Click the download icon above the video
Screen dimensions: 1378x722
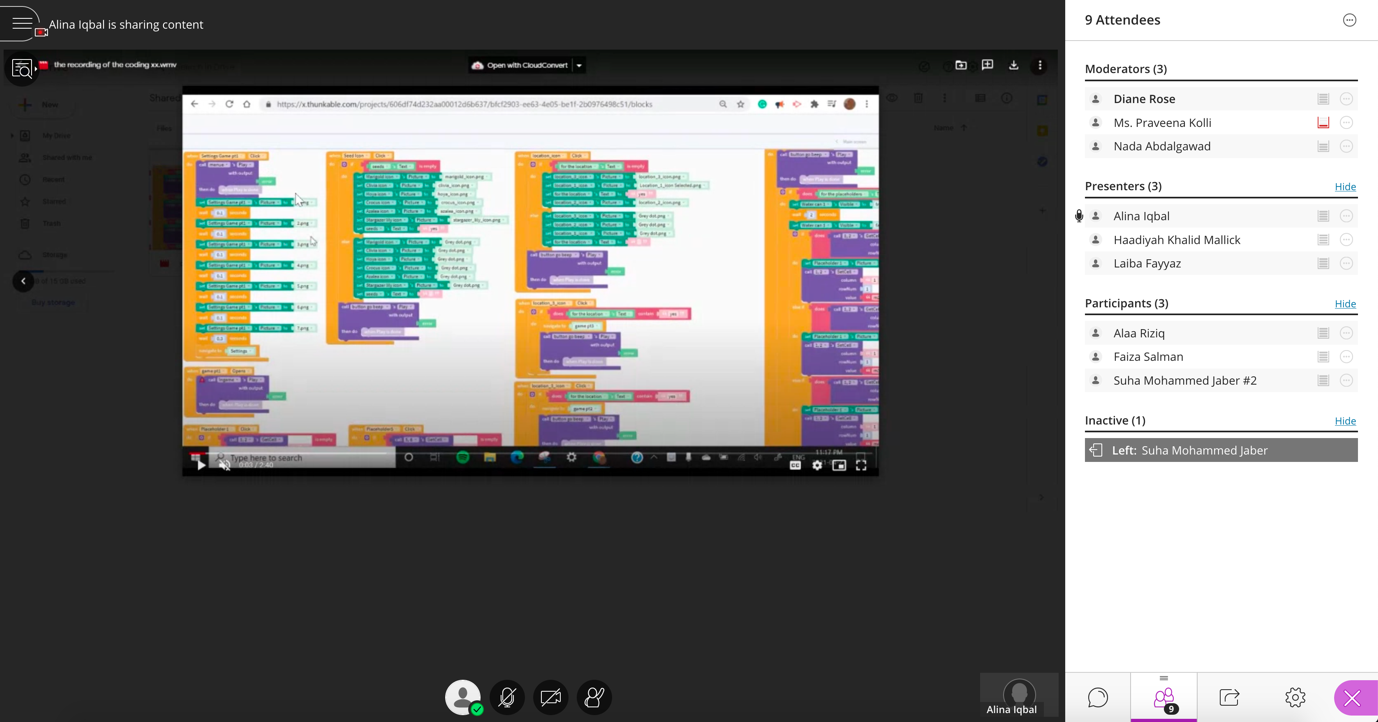[x=1013, y=66]
